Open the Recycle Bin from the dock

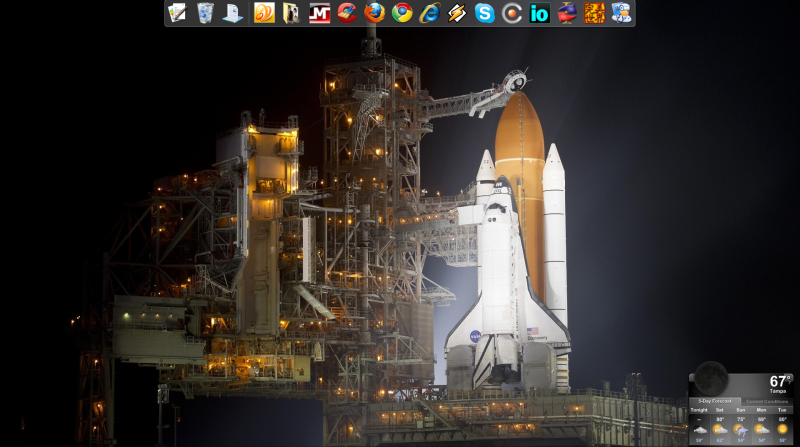tap(205, 13)
